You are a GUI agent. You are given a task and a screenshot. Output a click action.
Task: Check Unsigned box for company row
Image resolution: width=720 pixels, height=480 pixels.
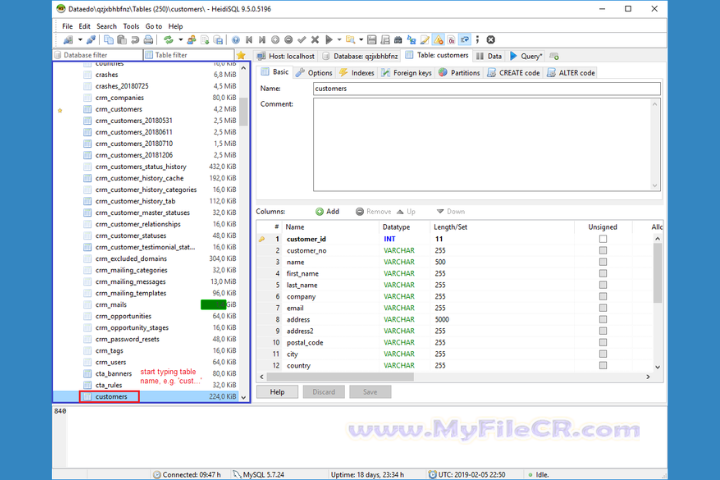click(x=603, y=296)
